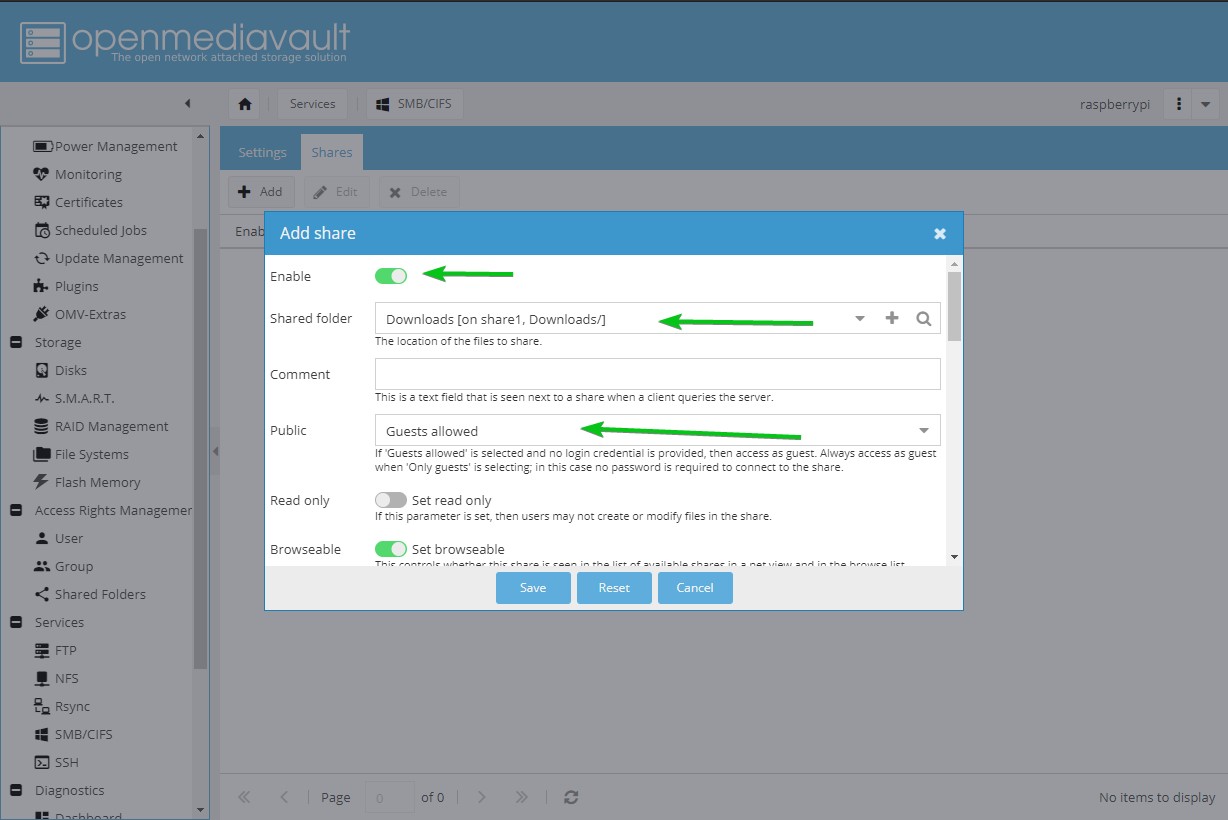Image resolution: width=1228 pixels, height=820 pixels.
Task: Click the openmediavault logo
Action: click(185, 42)
